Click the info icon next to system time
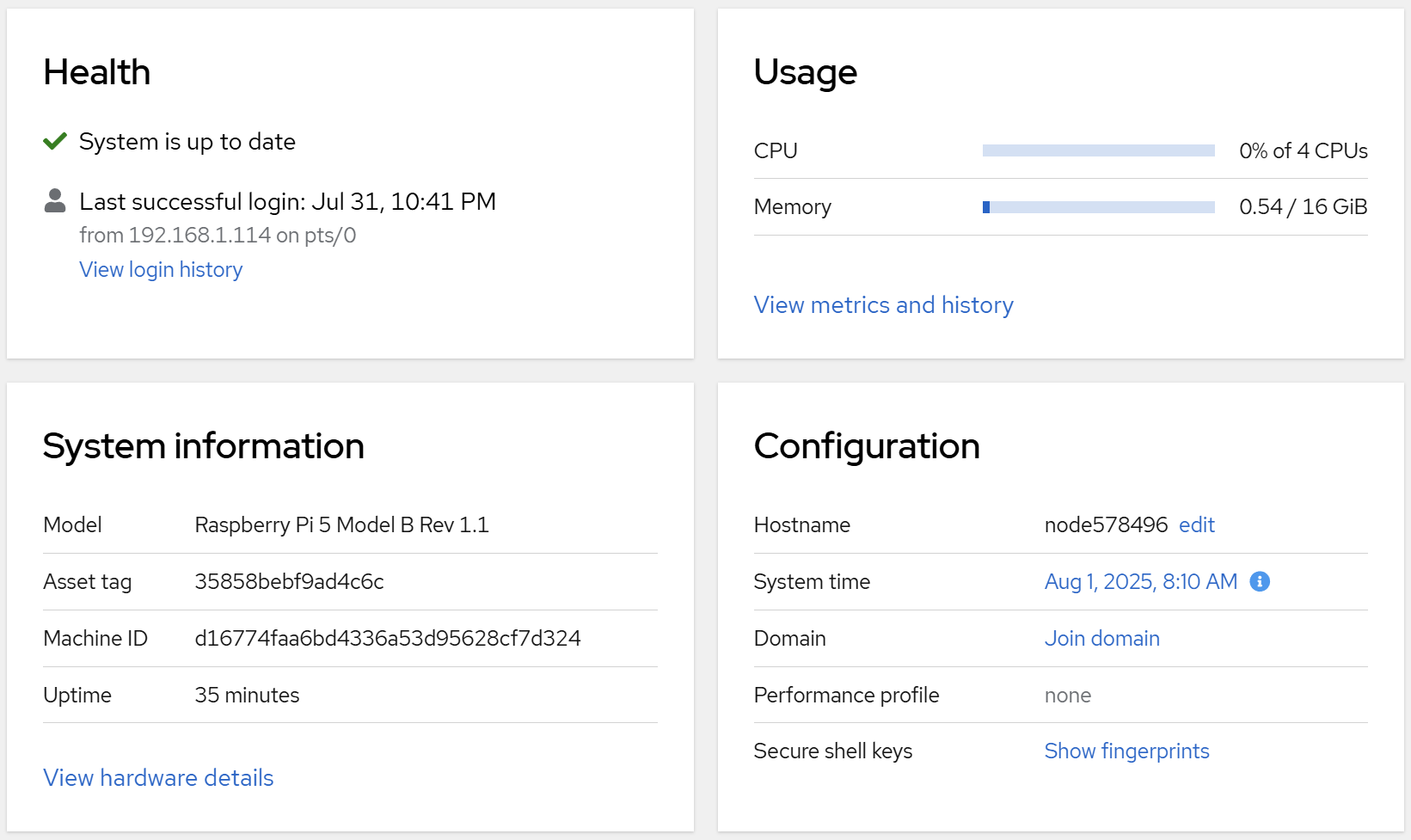Viewport: 1411px width, 840px height. (x=1260, y=581)
